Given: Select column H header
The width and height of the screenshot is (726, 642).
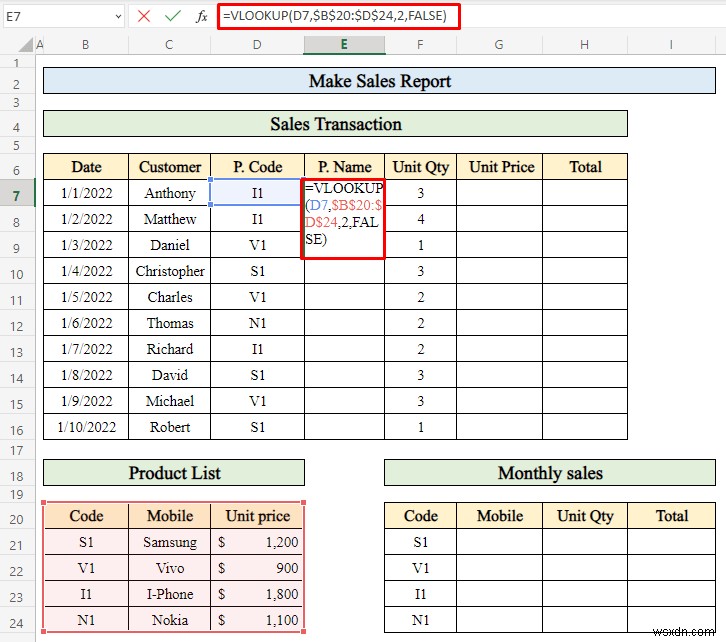Looking at the screenshot, I should pyautogui.click(x=584, y=44).
